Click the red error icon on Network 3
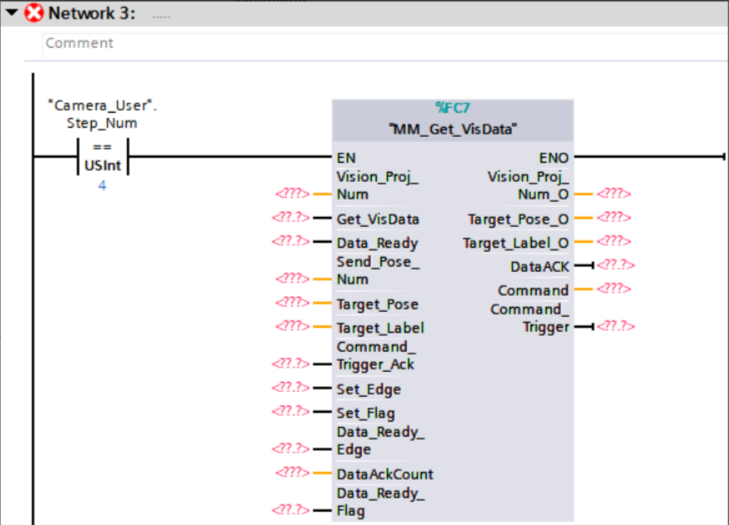The width and height of the screenshot is (729, 525). [34, 14]
